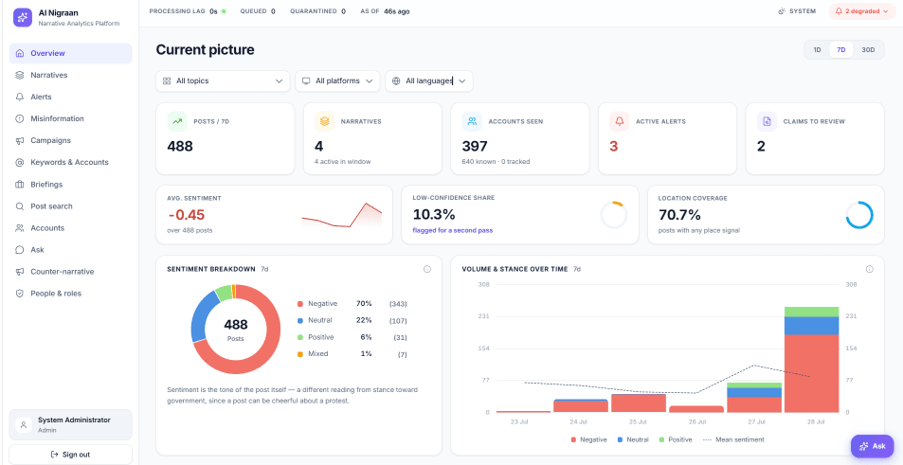Click the System status icon in top bar
903x465 pixels.
coord(781,11)
